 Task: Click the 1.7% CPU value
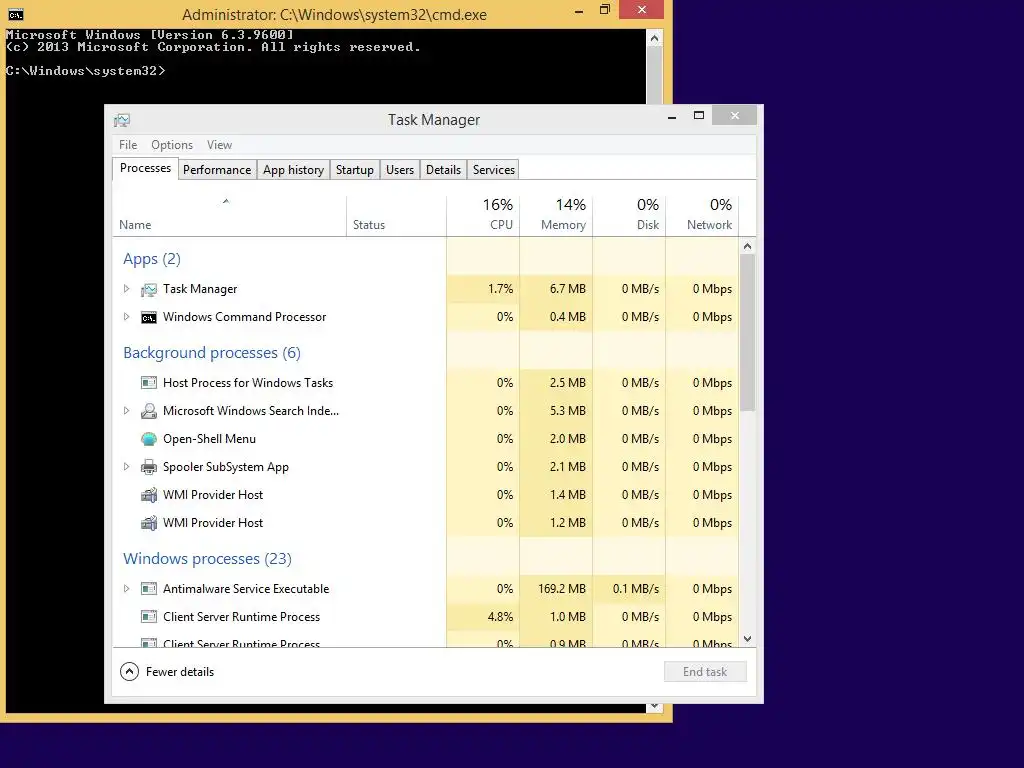point(500,289)
